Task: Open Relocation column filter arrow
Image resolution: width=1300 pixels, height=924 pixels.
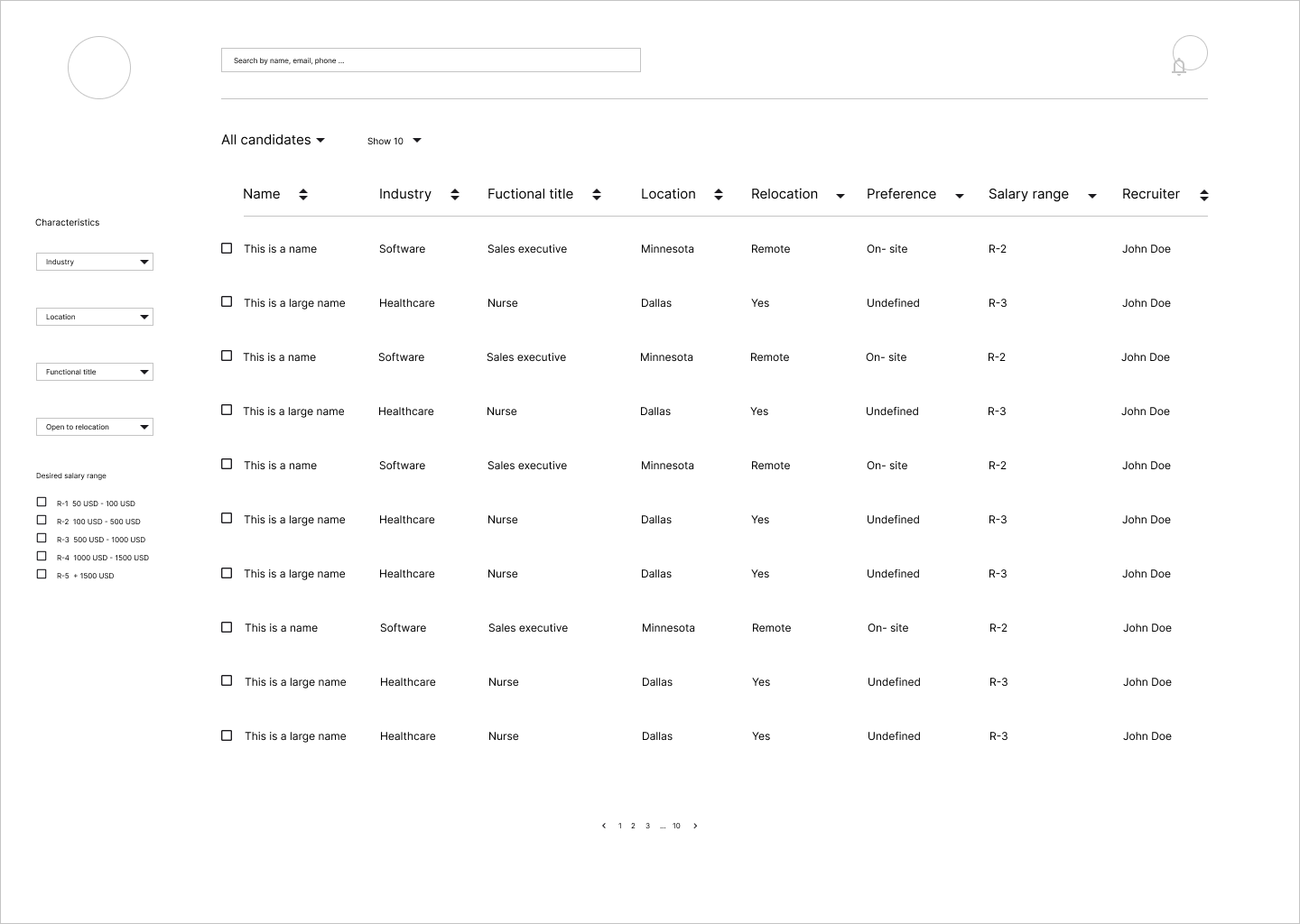Action: click(840, 196)
